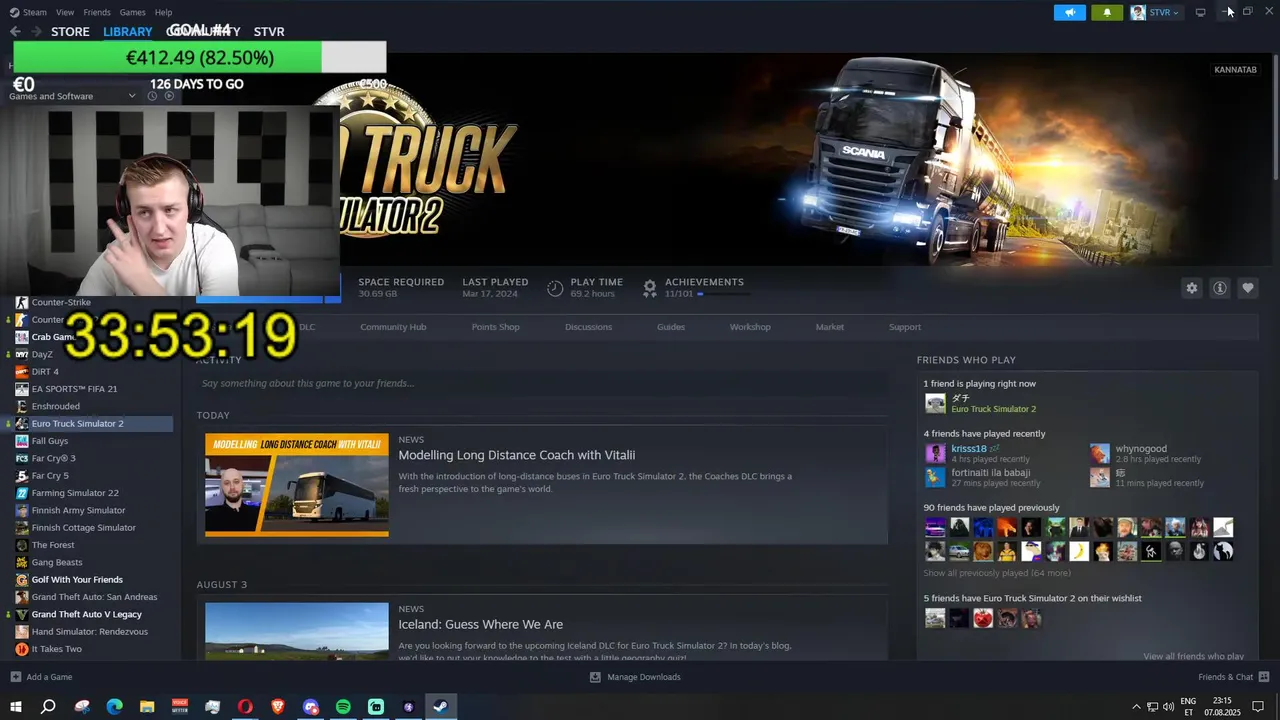Select Gang Beasts in library list

click(x=56, y=562)
